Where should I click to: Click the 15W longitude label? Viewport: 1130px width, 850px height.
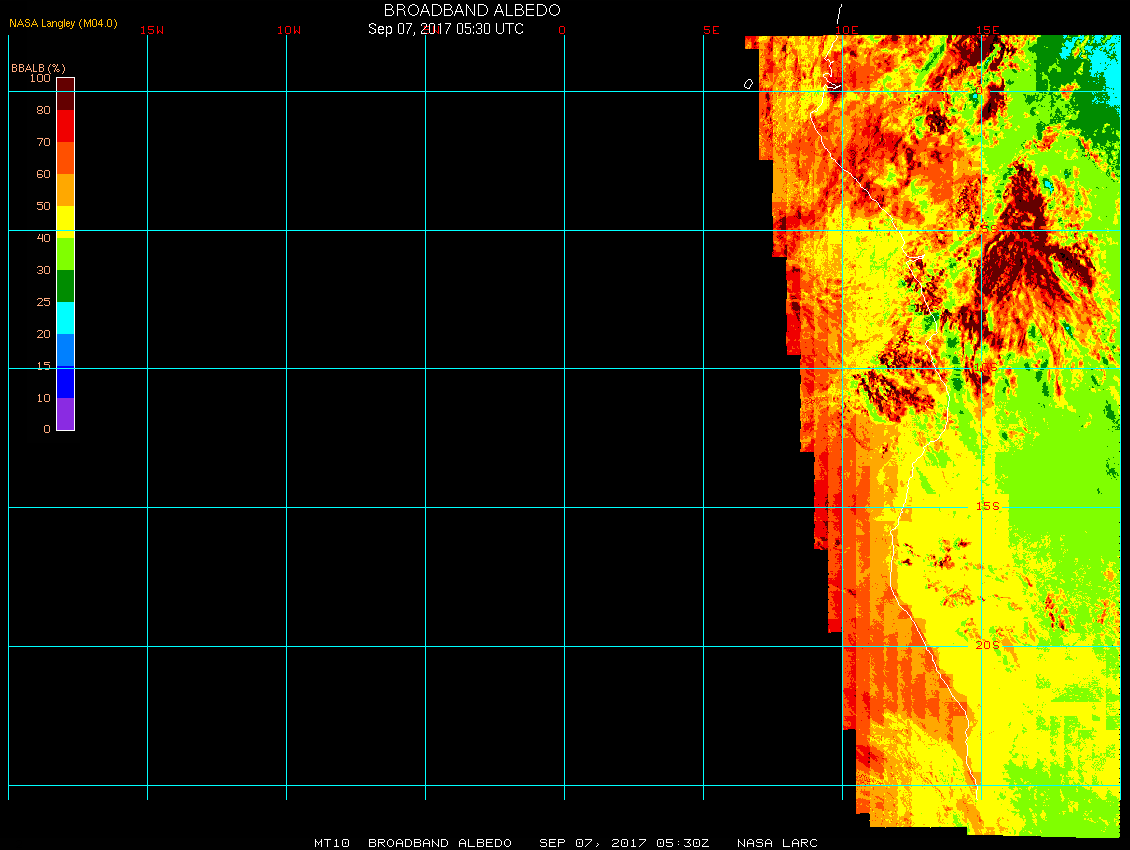pos(152,30)
